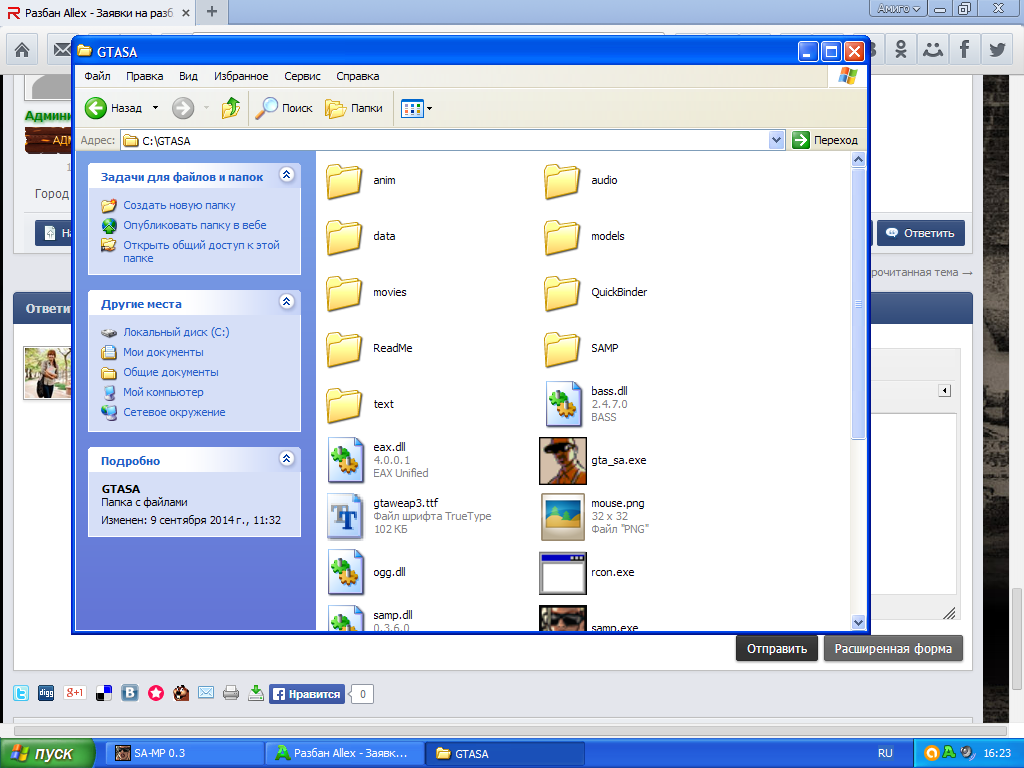The width and height of the screenshot is (1024, 768).
Task: Select the mouse.png image icon
Action: coord(563,517)
